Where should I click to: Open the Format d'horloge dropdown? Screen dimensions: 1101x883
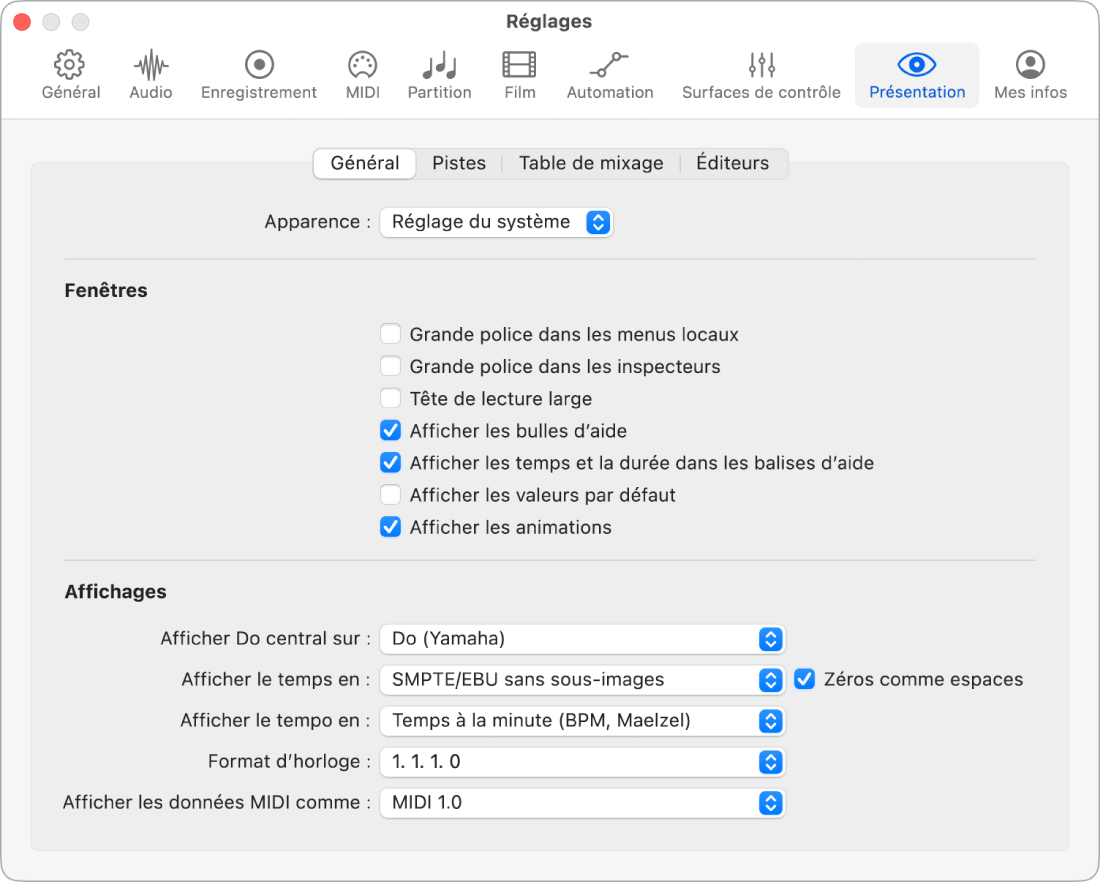click(582, 762)
